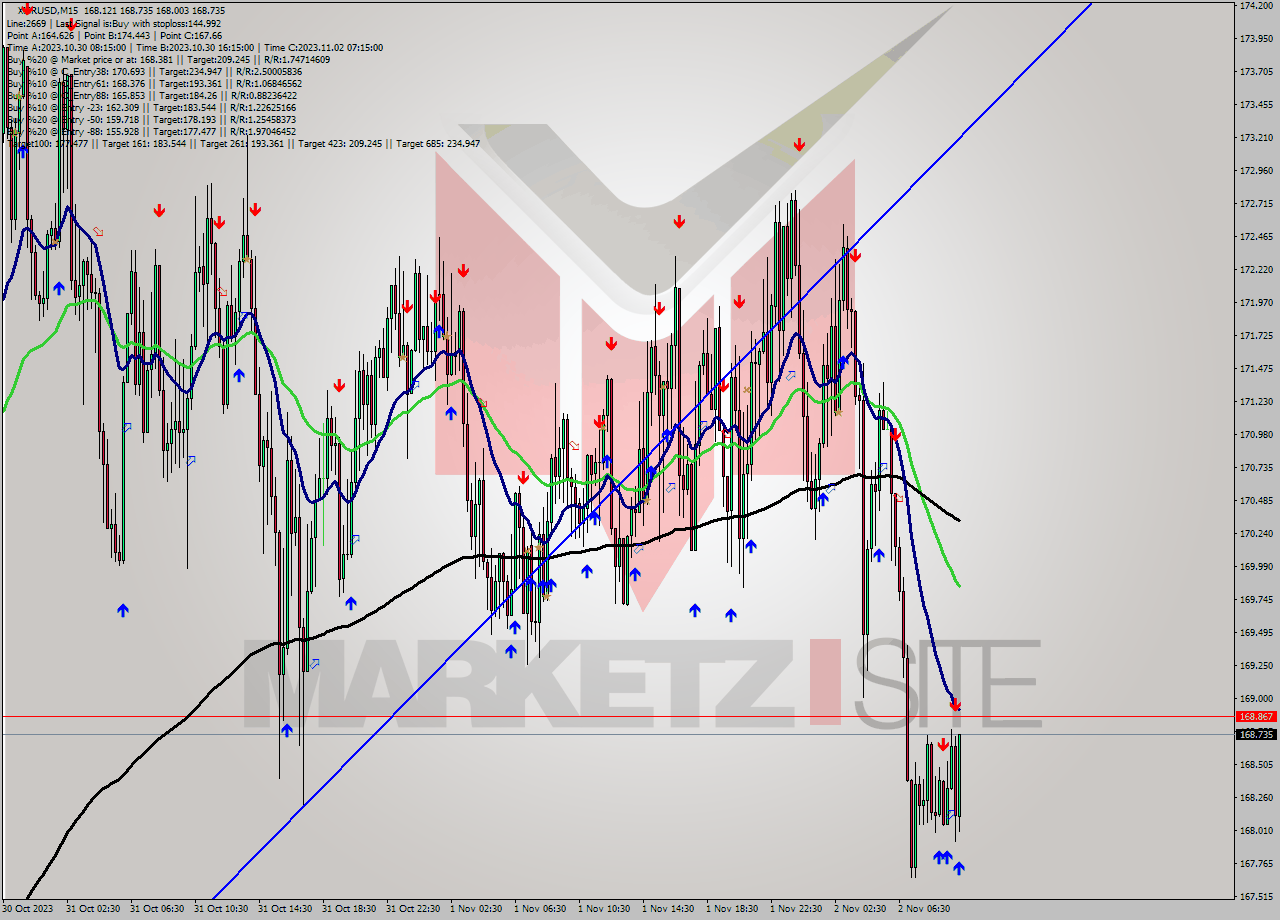Click the 169.745 price axis label
Screen dimensions: 1280x920
pos(1256,599)
